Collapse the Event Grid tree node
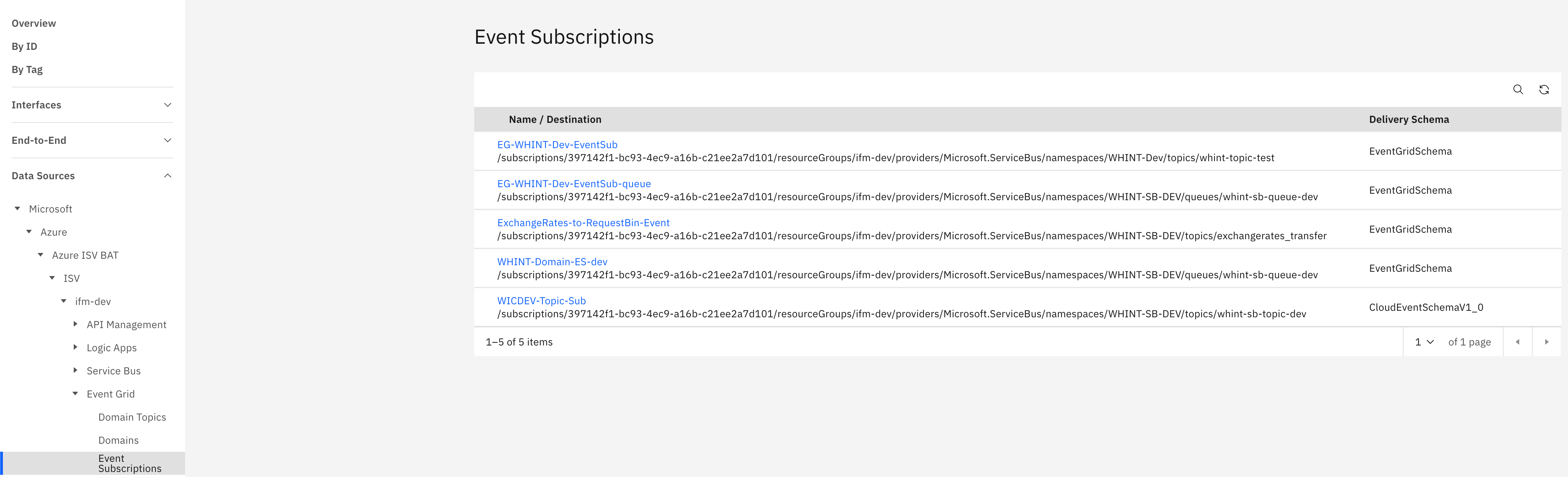 click(76, 394)
